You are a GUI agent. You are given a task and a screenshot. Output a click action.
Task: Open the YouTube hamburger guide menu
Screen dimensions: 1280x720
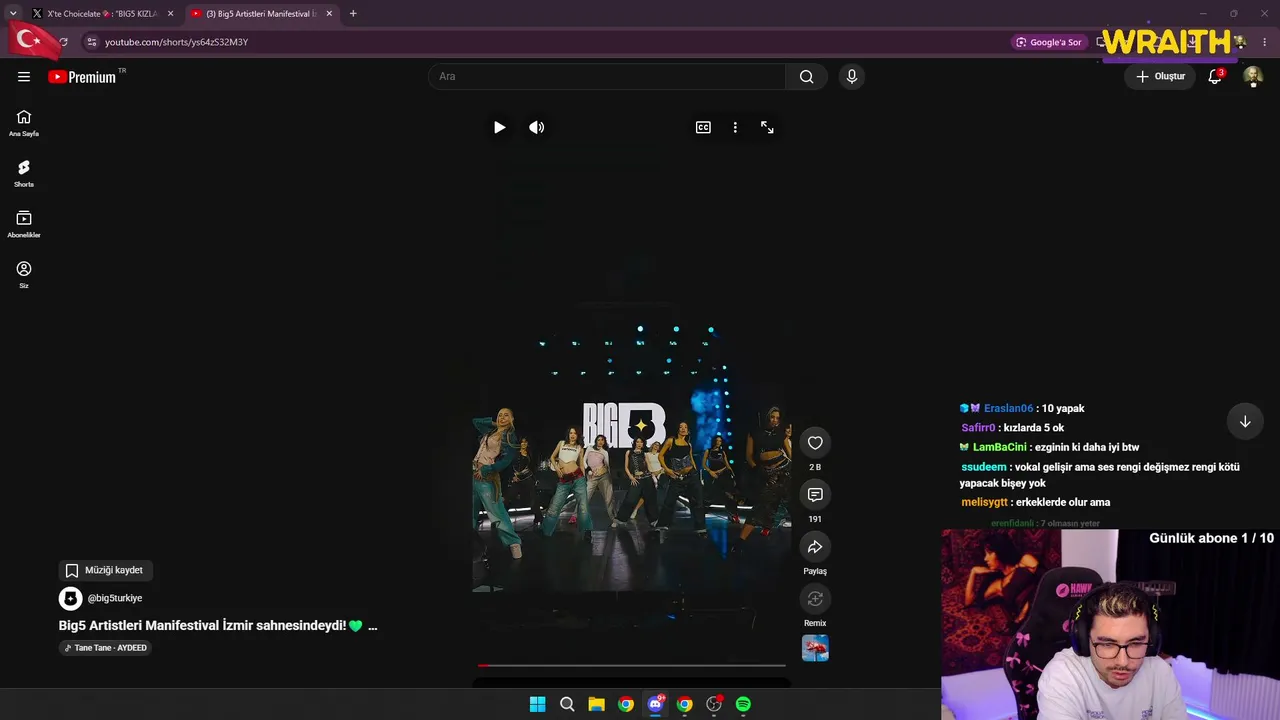click(24, 77)
